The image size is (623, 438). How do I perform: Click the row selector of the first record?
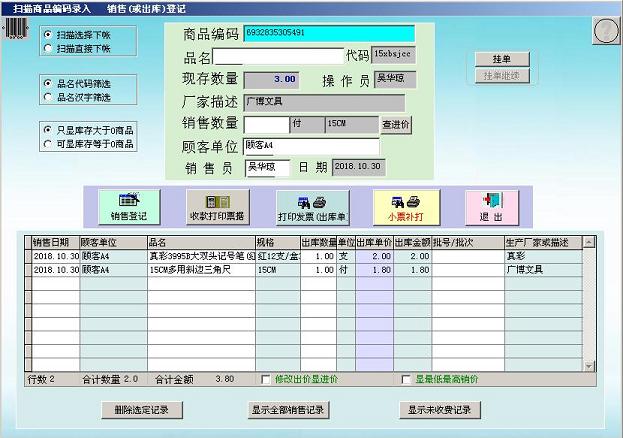[28, 256]
